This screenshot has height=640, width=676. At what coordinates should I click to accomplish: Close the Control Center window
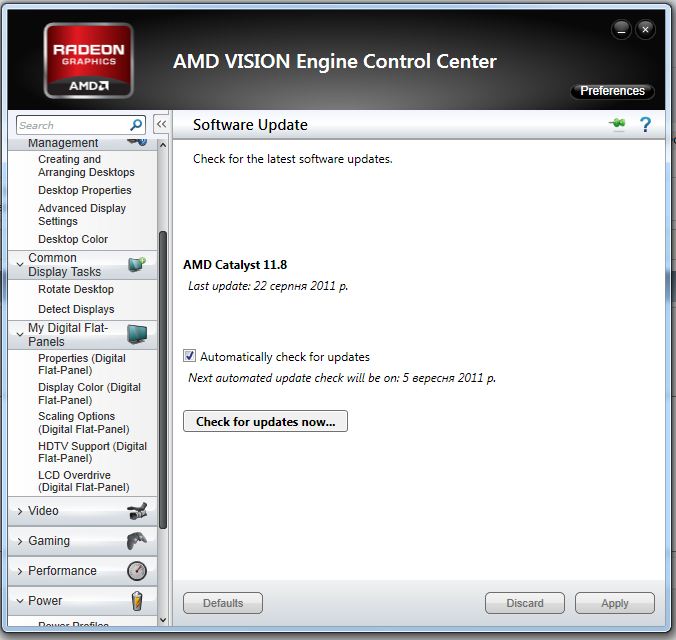pos(645,30)
